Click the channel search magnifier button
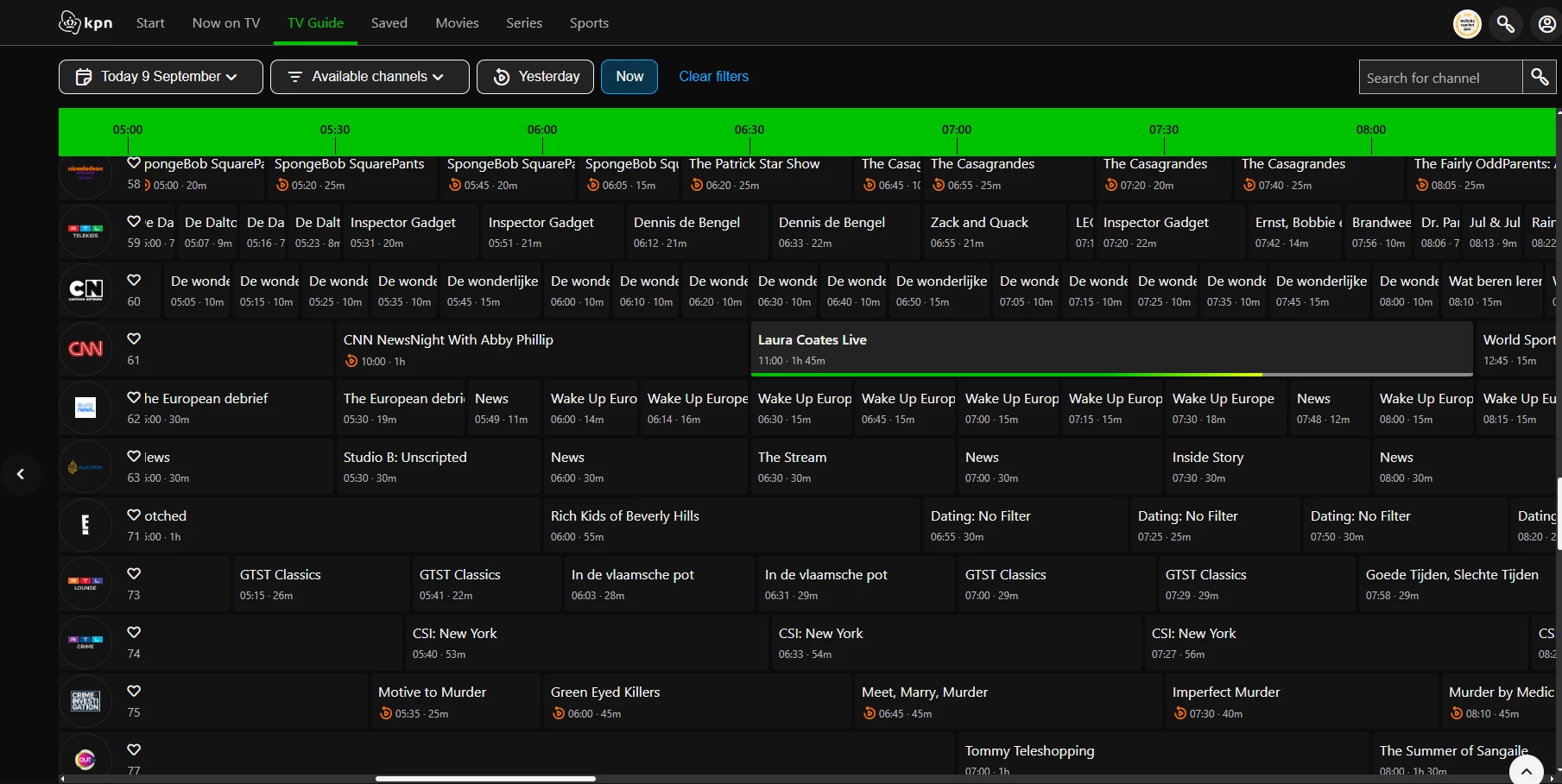The width and height of the screenshot is (1562, 784). [x=1539, y=77]
